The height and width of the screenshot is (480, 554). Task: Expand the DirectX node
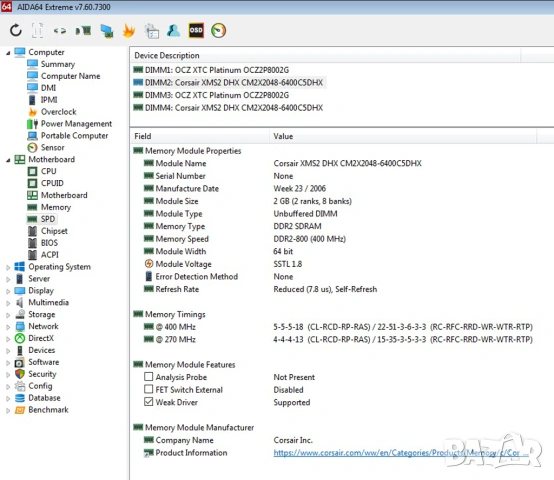tap(8, 339)
